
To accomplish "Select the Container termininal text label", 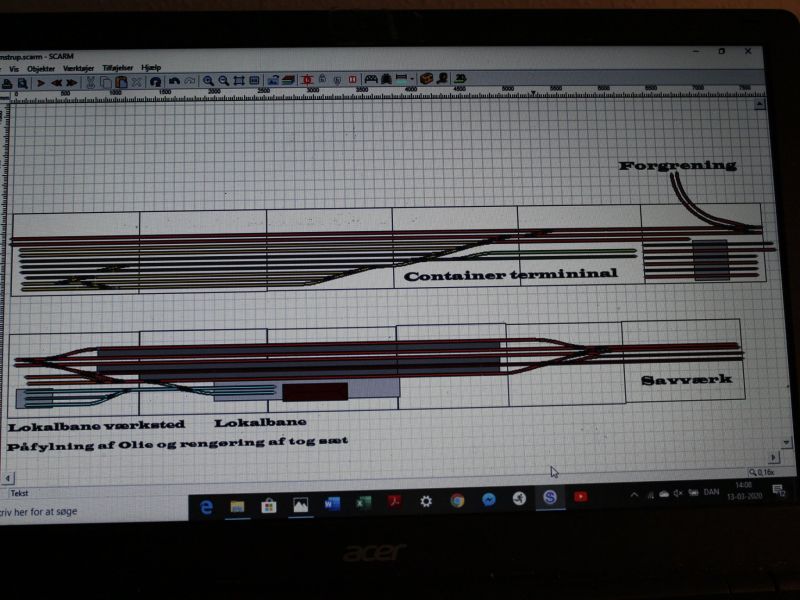I will [510, 273].
